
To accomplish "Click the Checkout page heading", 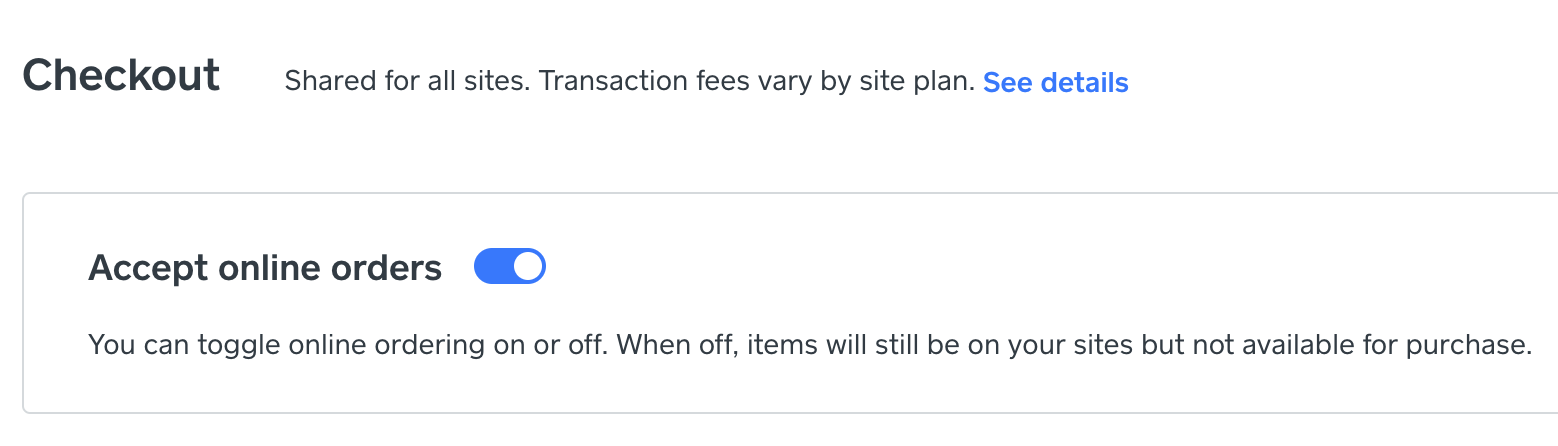I will (x=121, y=76).
